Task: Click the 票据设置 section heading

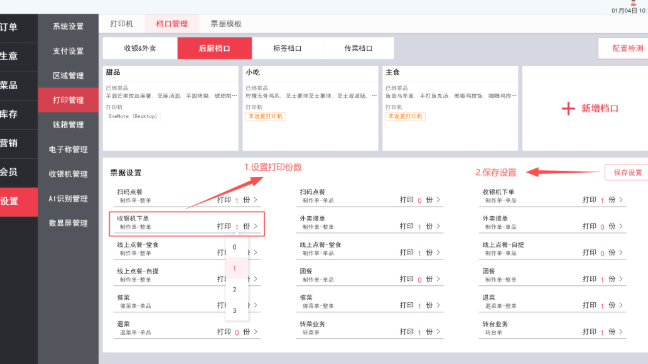Action: tap(126, 173)
